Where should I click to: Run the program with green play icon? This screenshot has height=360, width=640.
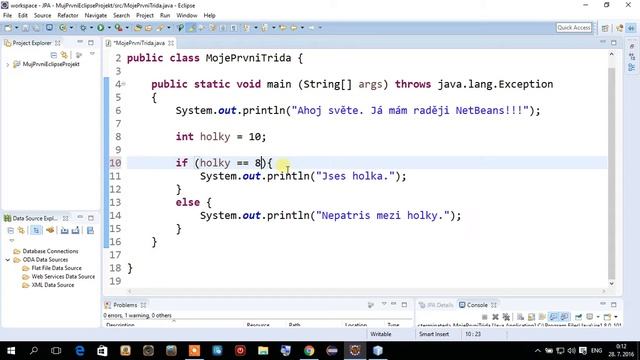pyautogui.click(x=100, y=28)
